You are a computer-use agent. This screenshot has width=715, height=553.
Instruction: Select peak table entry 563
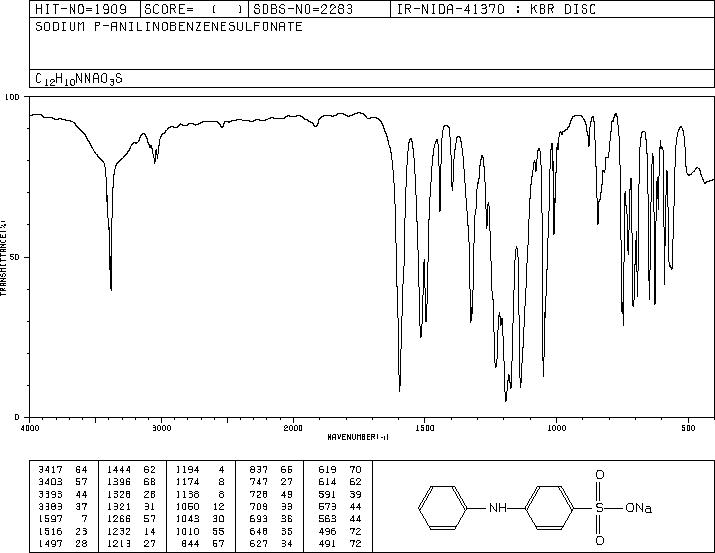pyautogui.click(x=327, y=519)
